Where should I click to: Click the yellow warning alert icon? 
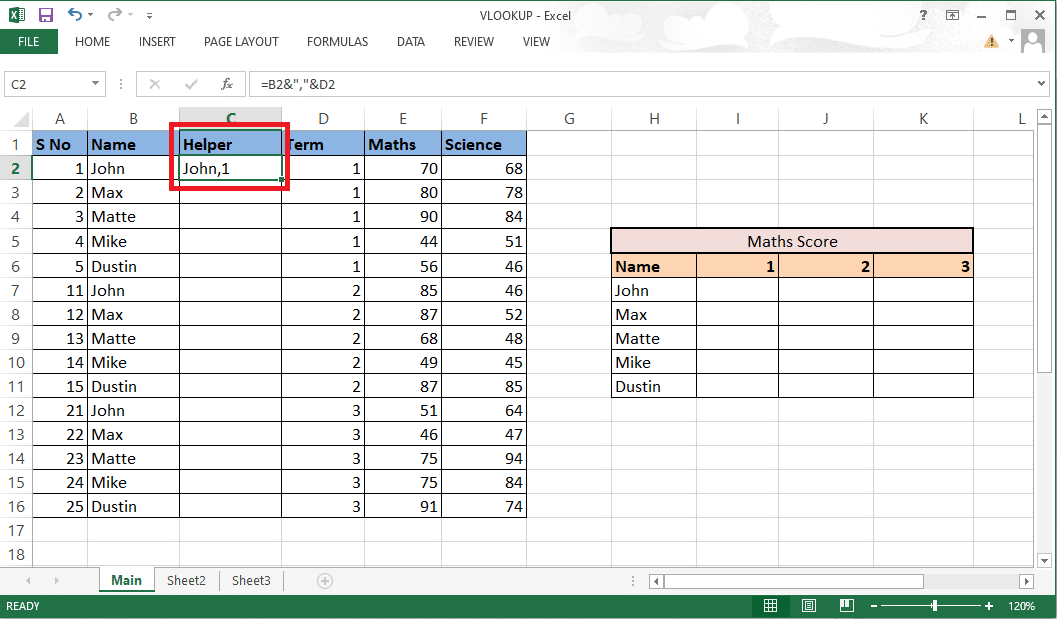(991, 42)
